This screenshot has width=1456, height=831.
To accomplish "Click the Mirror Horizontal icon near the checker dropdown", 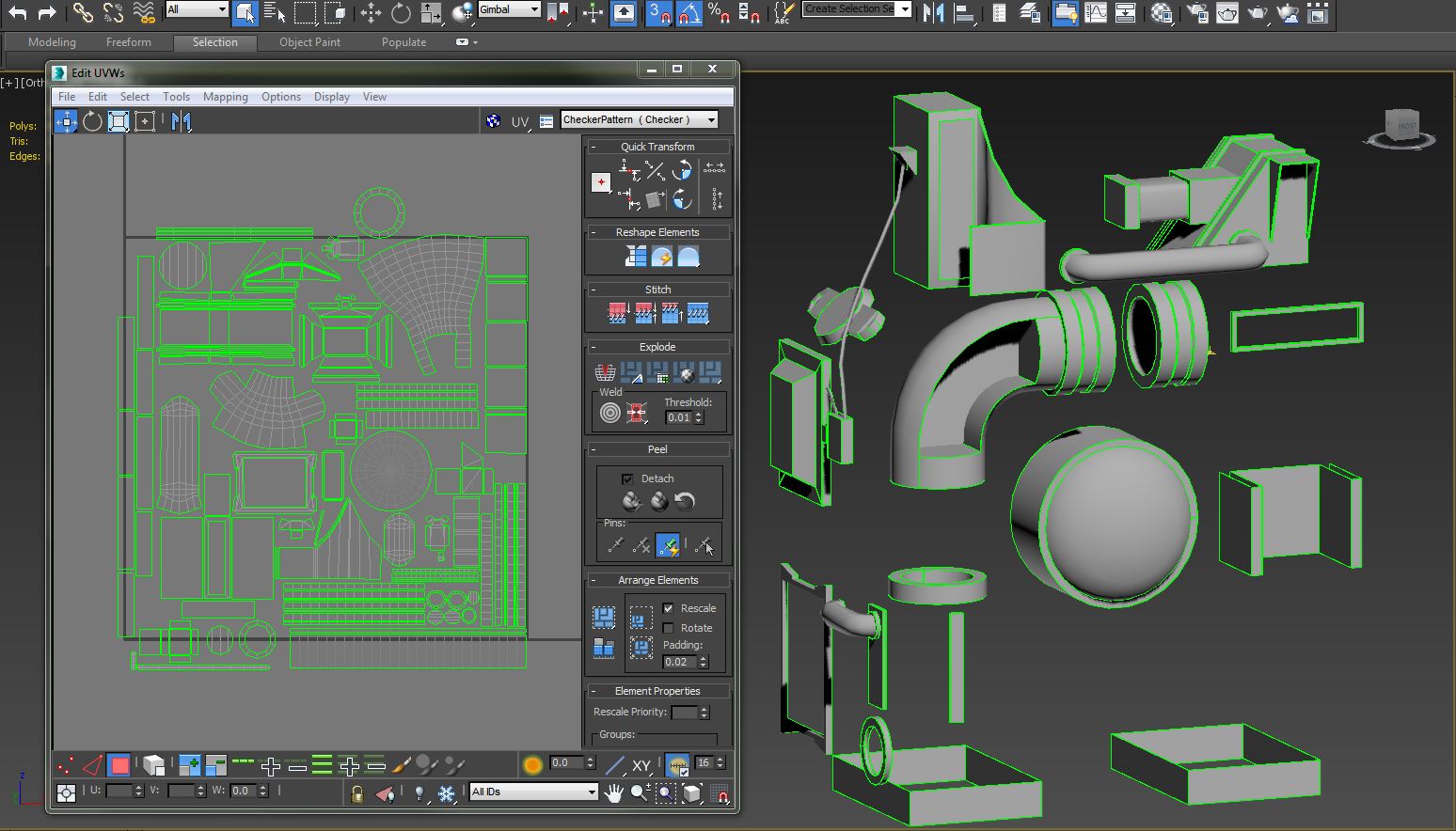I will [x=182, y=120].
